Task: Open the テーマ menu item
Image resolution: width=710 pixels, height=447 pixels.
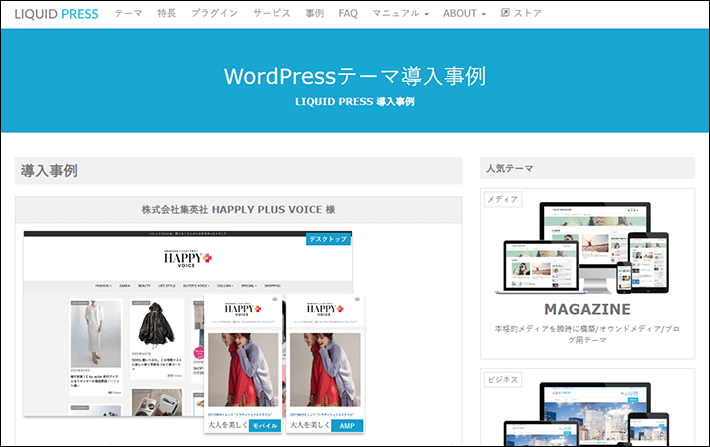Action: pyautogui.click(x=128, y=14)
